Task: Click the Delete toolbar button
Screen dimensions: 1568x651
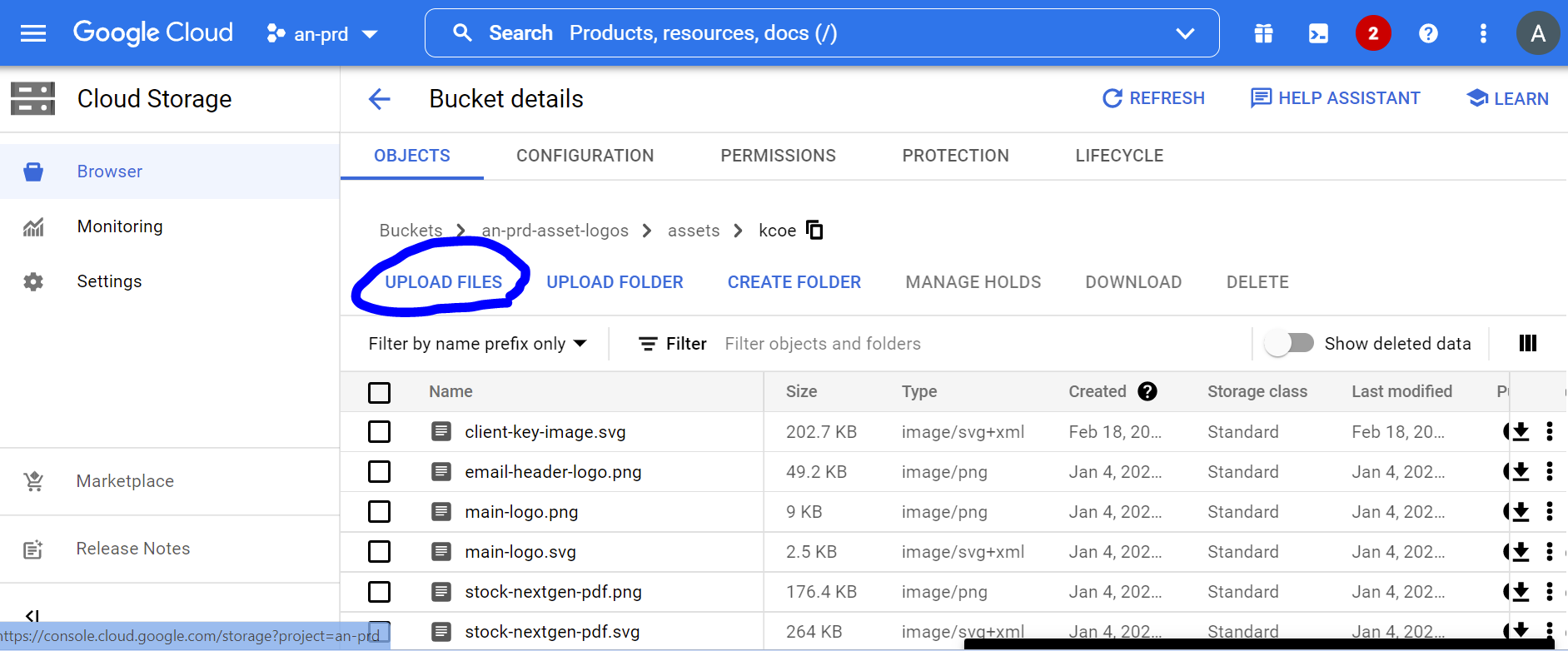Action: click(1257, 282)
